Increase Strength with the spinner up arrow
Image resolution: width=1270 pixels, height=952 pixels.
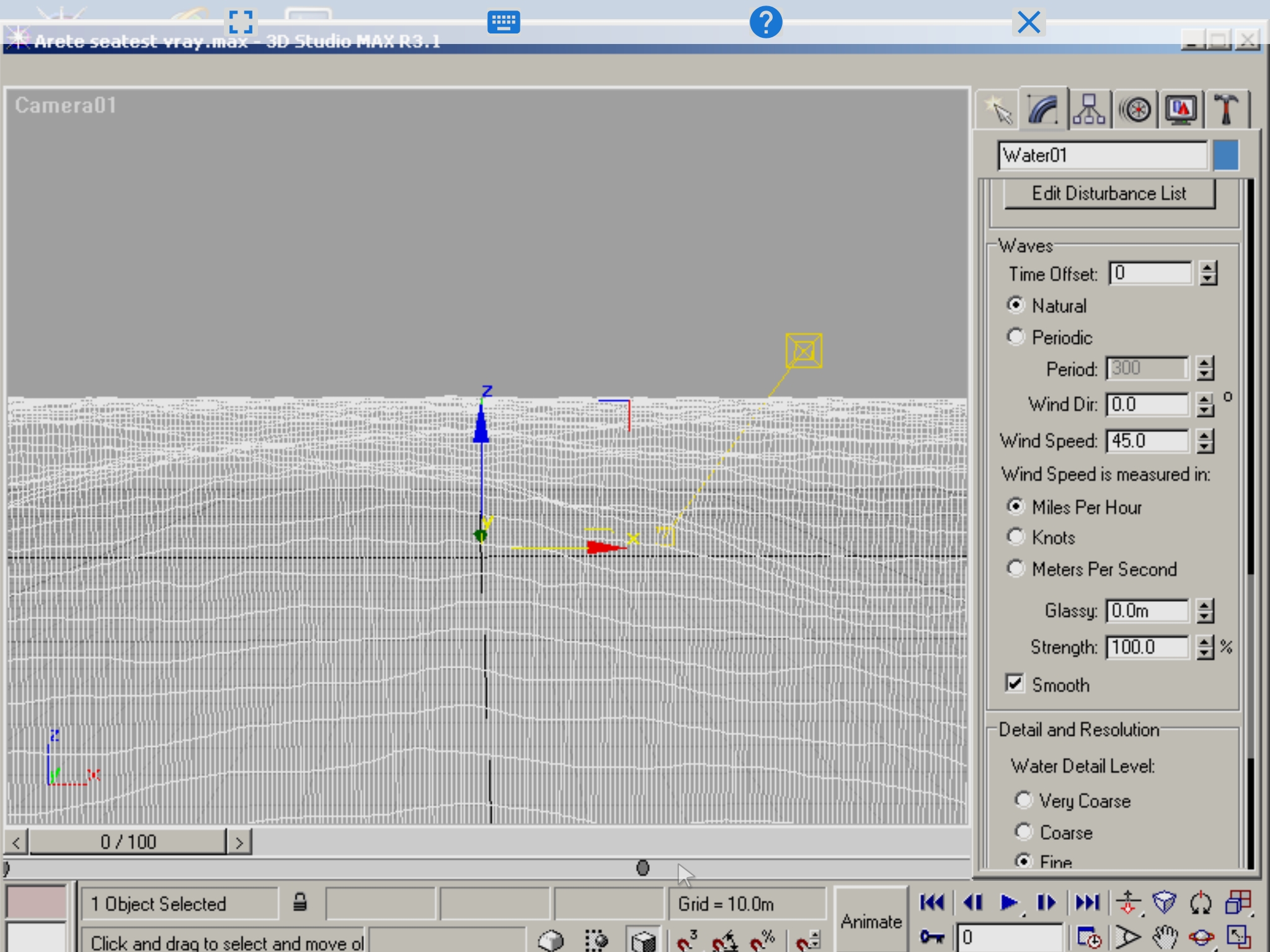coord(1205,641)
